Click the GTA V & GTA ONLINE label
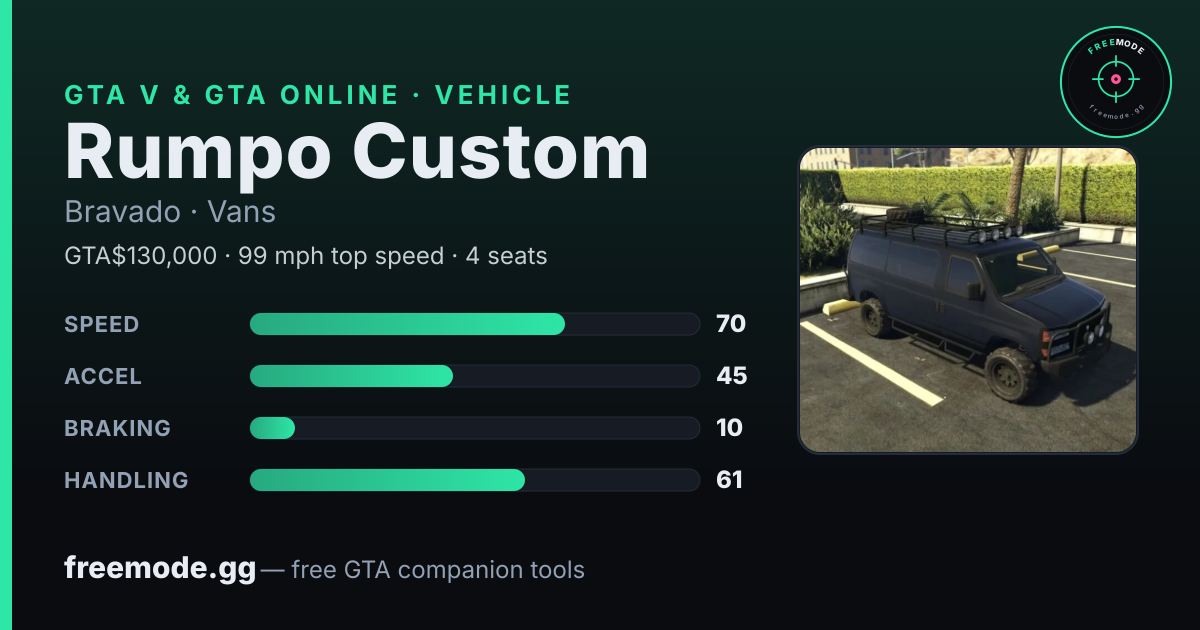This screenshot has height=630, width=1200. (x=231, y=95)
